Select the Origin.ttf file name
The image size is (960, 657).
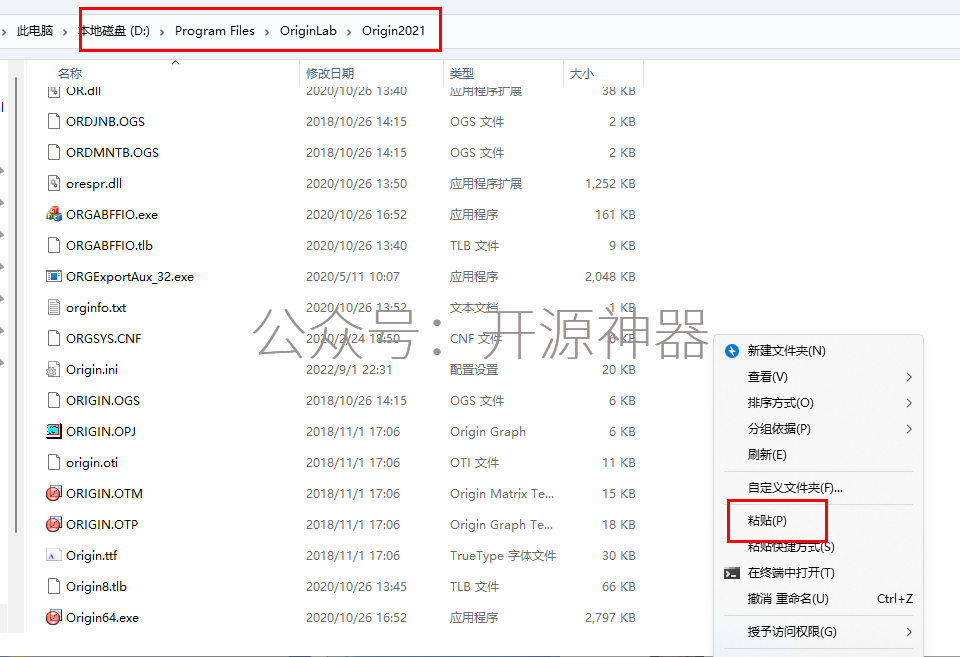tap(91, 555)
